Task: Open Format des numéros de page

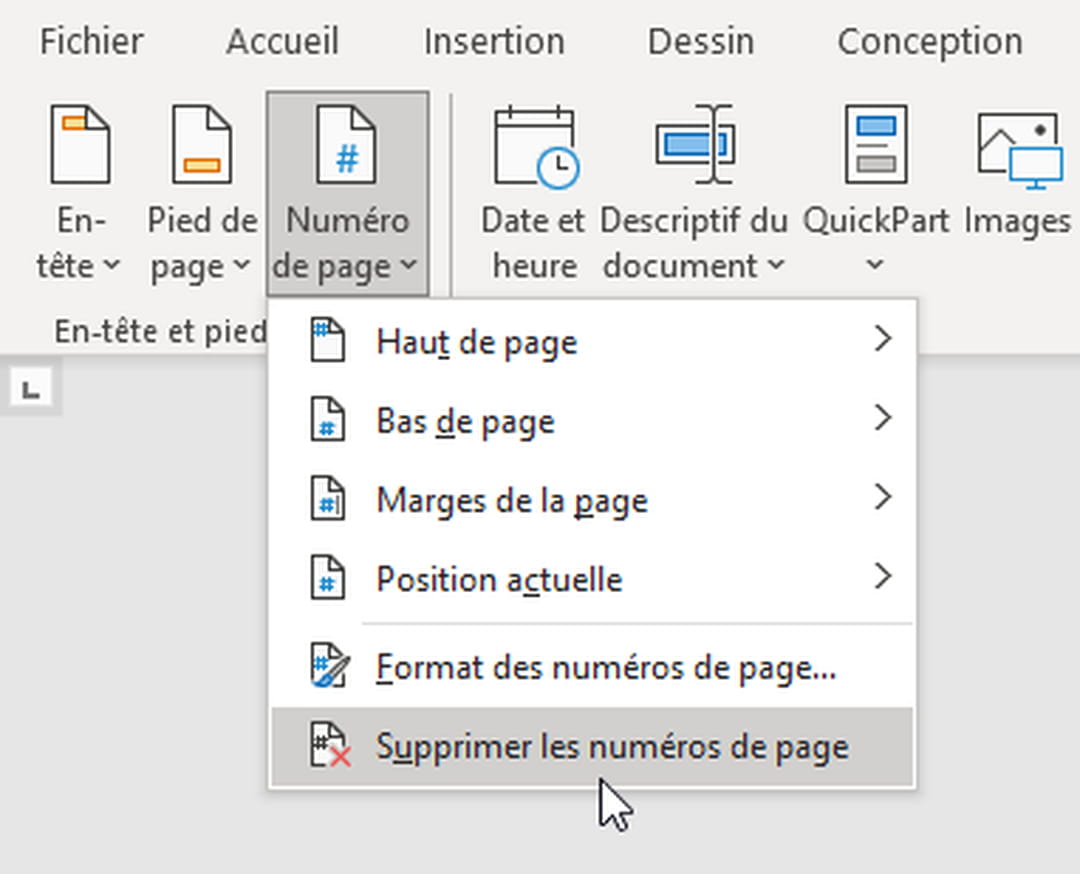Action: coord(592,667)
